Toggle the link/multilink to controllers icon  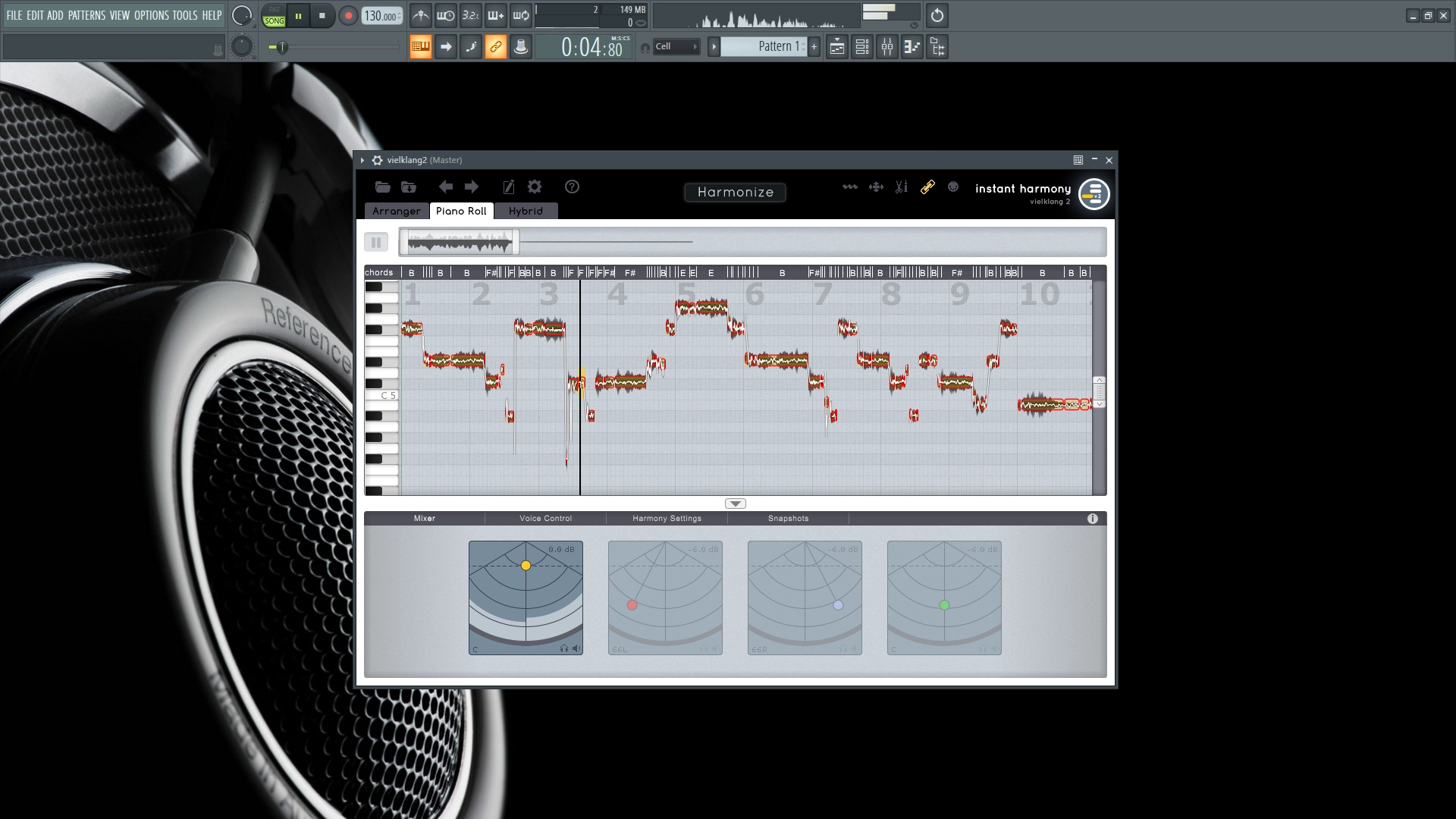click(496, 47)
